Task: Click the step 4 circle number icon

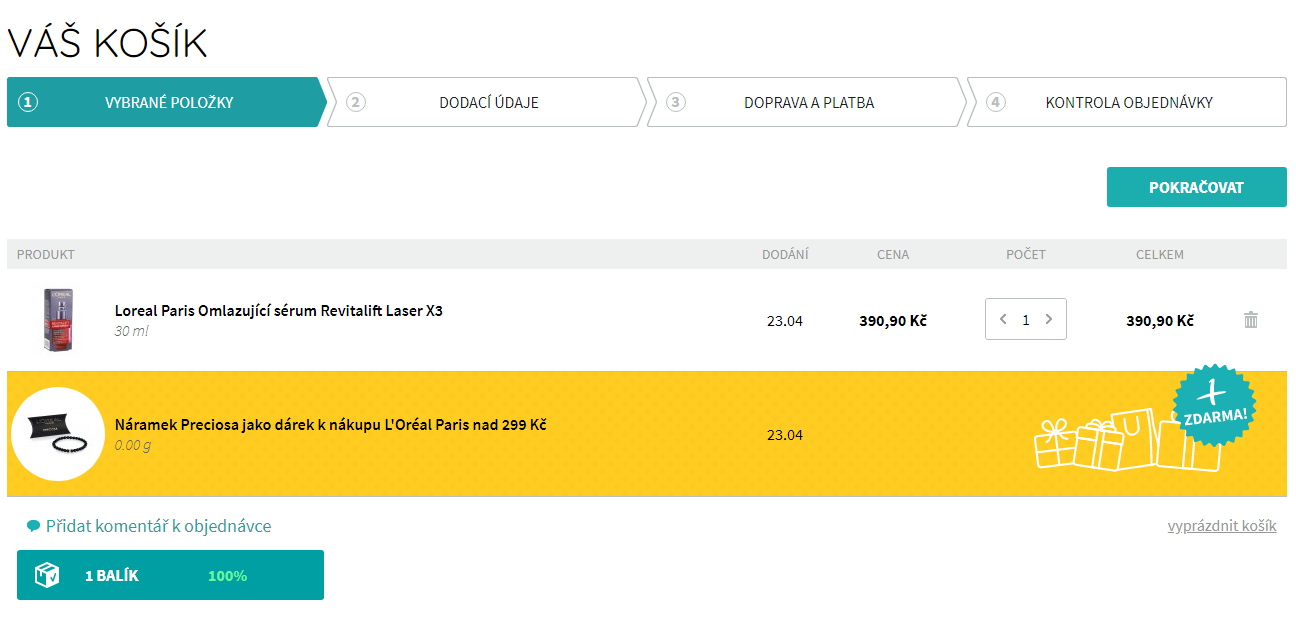Action: [x=995, y=102]
